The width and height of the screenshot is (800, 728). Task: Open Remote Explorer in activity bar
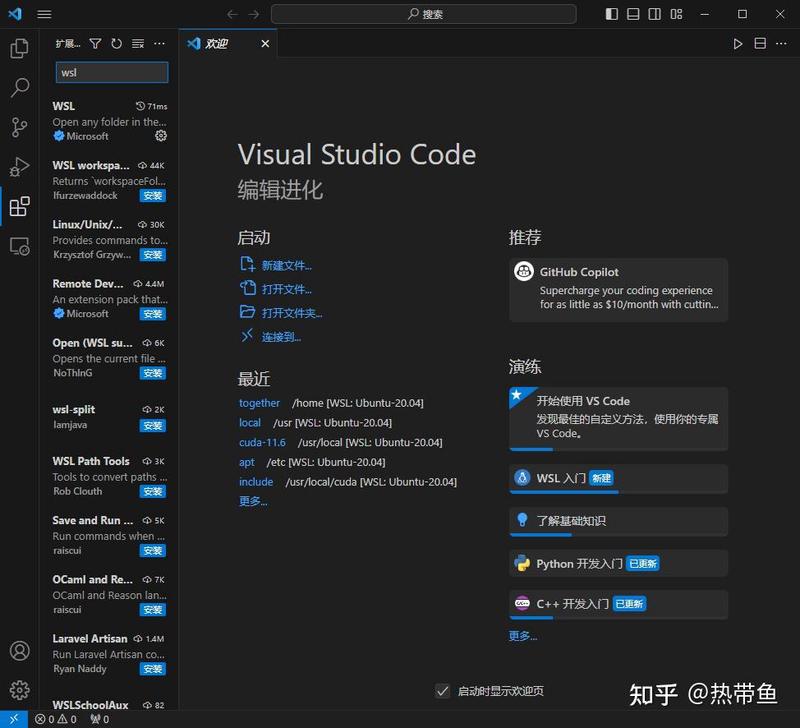click(19, 246)
